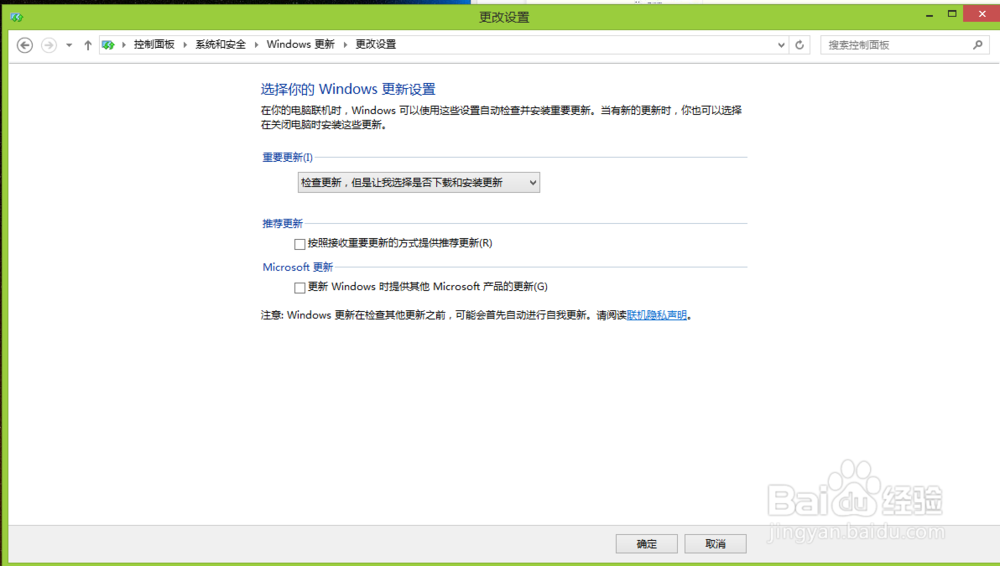The height and width of the screenshot is (566, 1000).
Task: Open recent locations dropdown arrow
Action: pos(69,45)
